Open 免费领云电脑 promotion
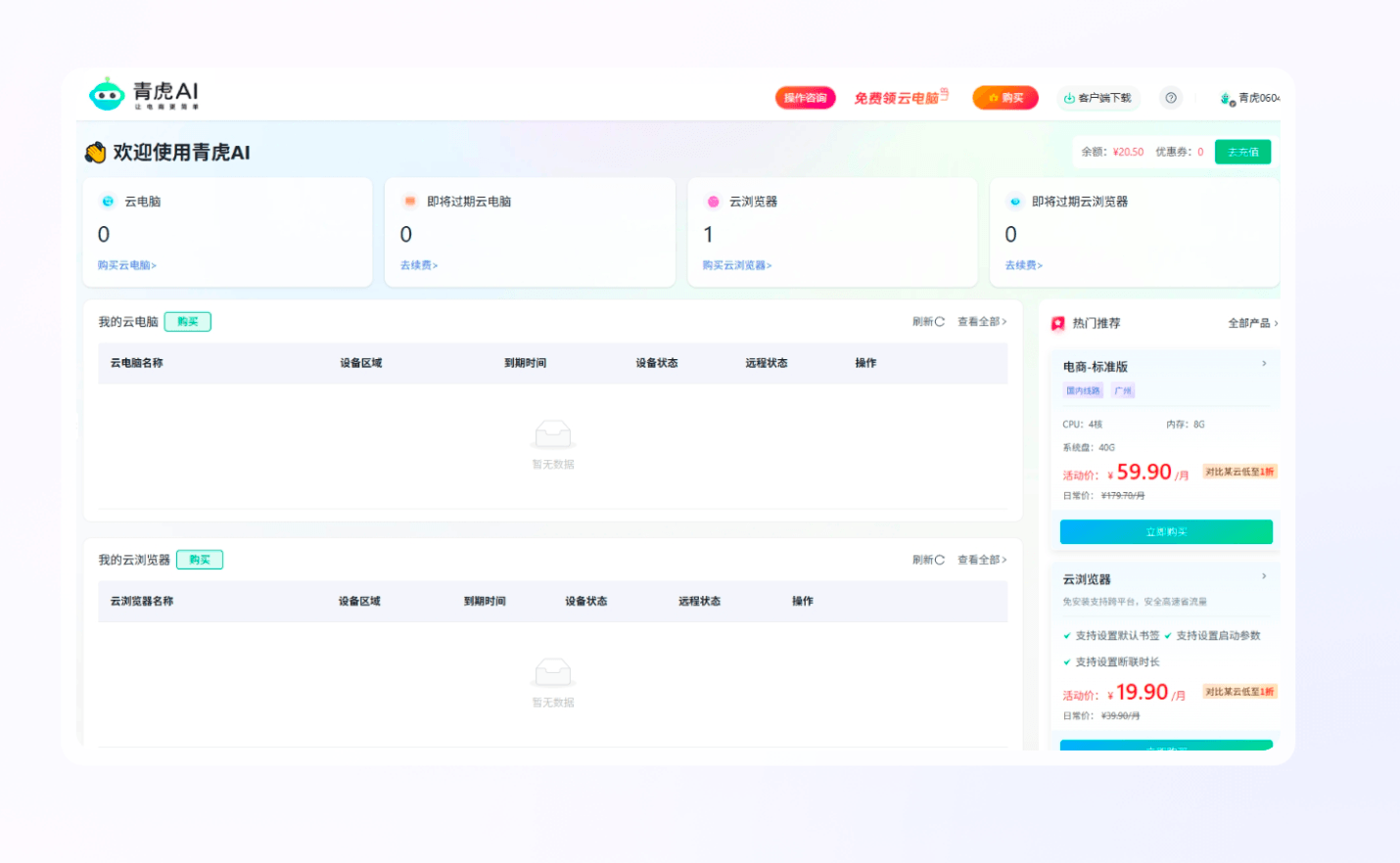Image resolution: width=1400 pixels, height=863 pixels. tap(901, 98)
